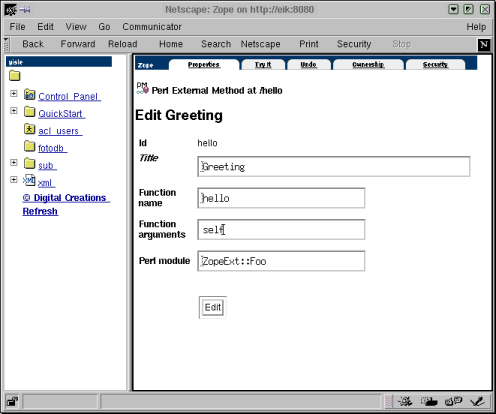496x414 pixels.
Task: Click the toolbar collapse handle at left
Action: (x=6, y=44)
